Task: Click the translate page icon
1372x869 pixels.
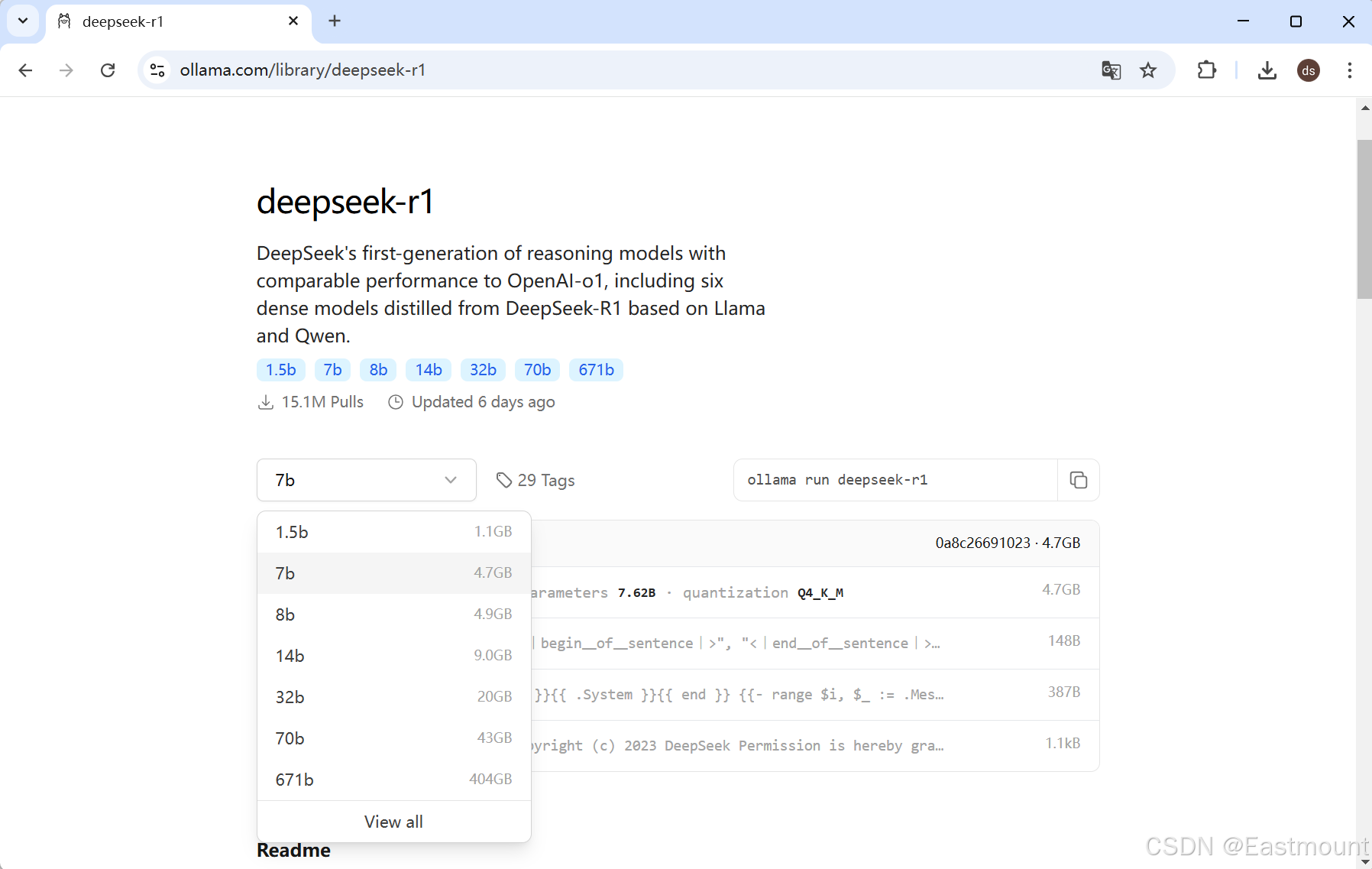Action: tap(1111, 70)
